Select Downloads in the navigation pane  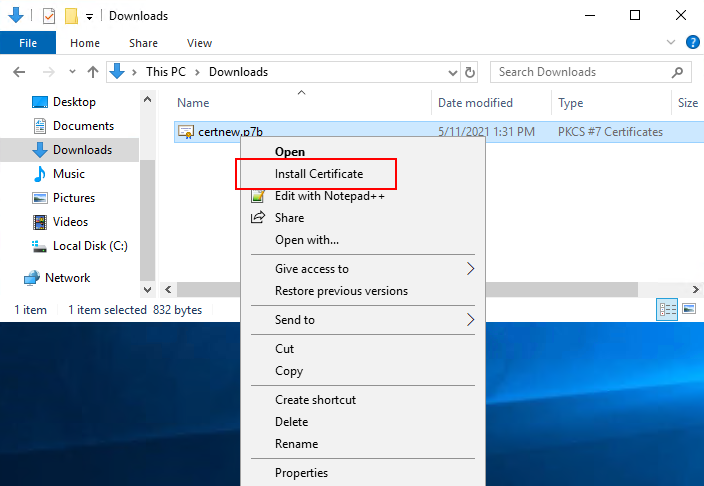(x=70, y=150)
